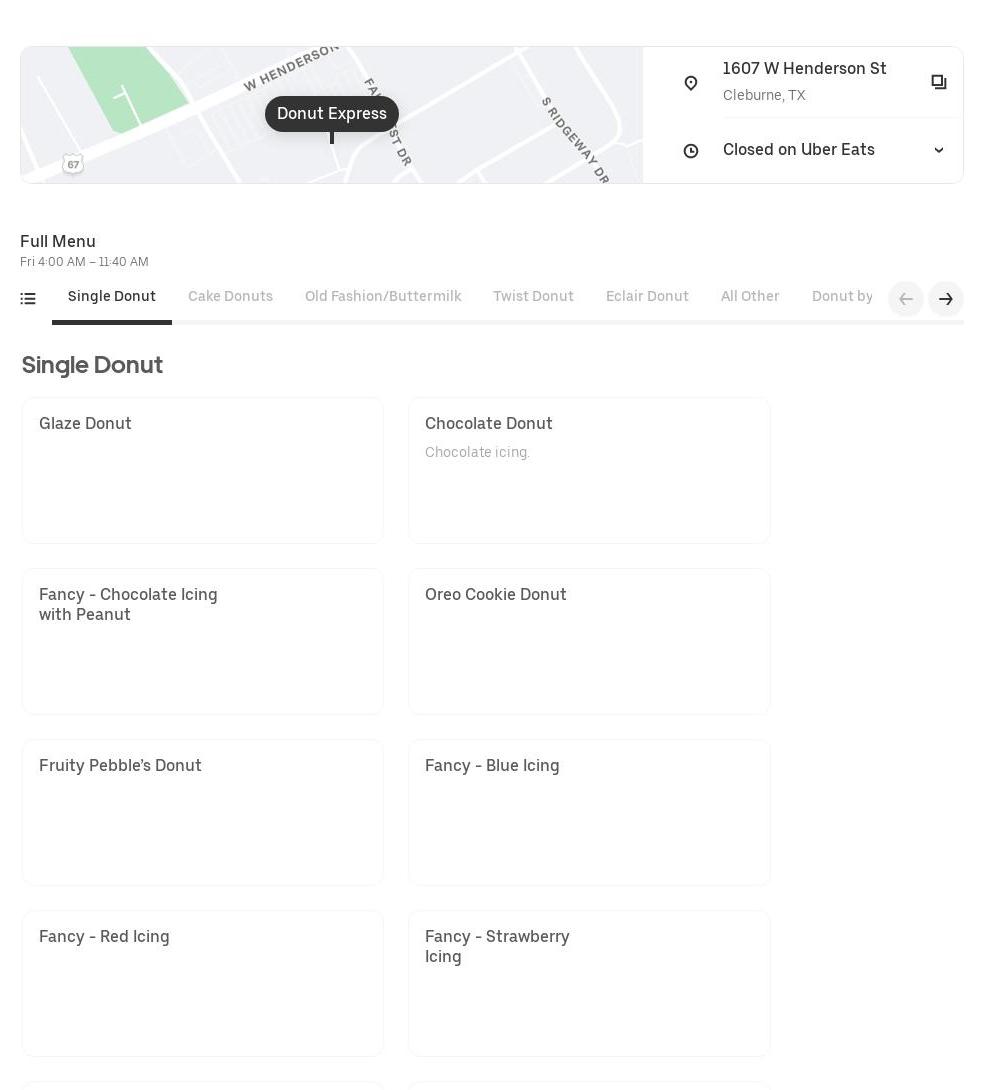Choose Fancy - Chocolate Icing with Peanut
The width and height of the screenshot is (984, 1090).
(203, 642)
